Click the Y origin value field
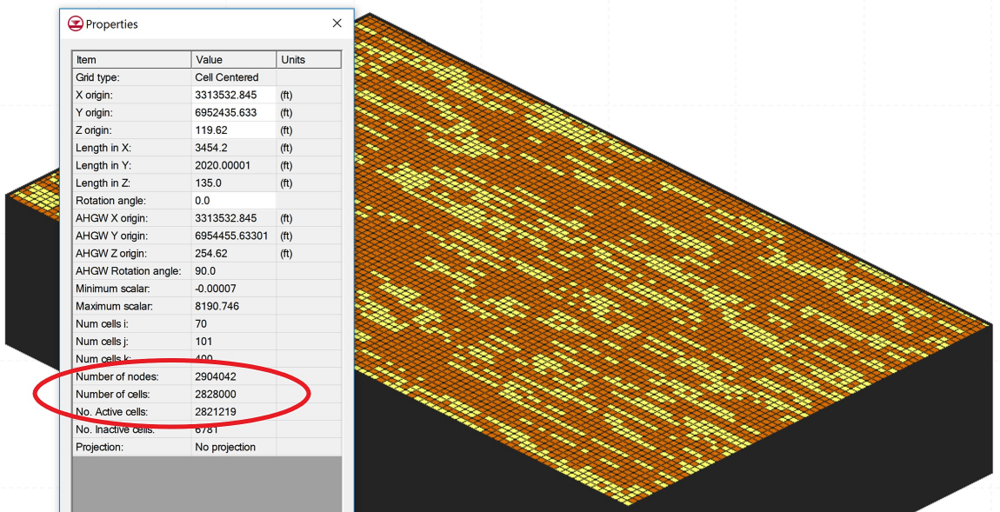This screenshot has height=512, width=1000. (233, 113)
